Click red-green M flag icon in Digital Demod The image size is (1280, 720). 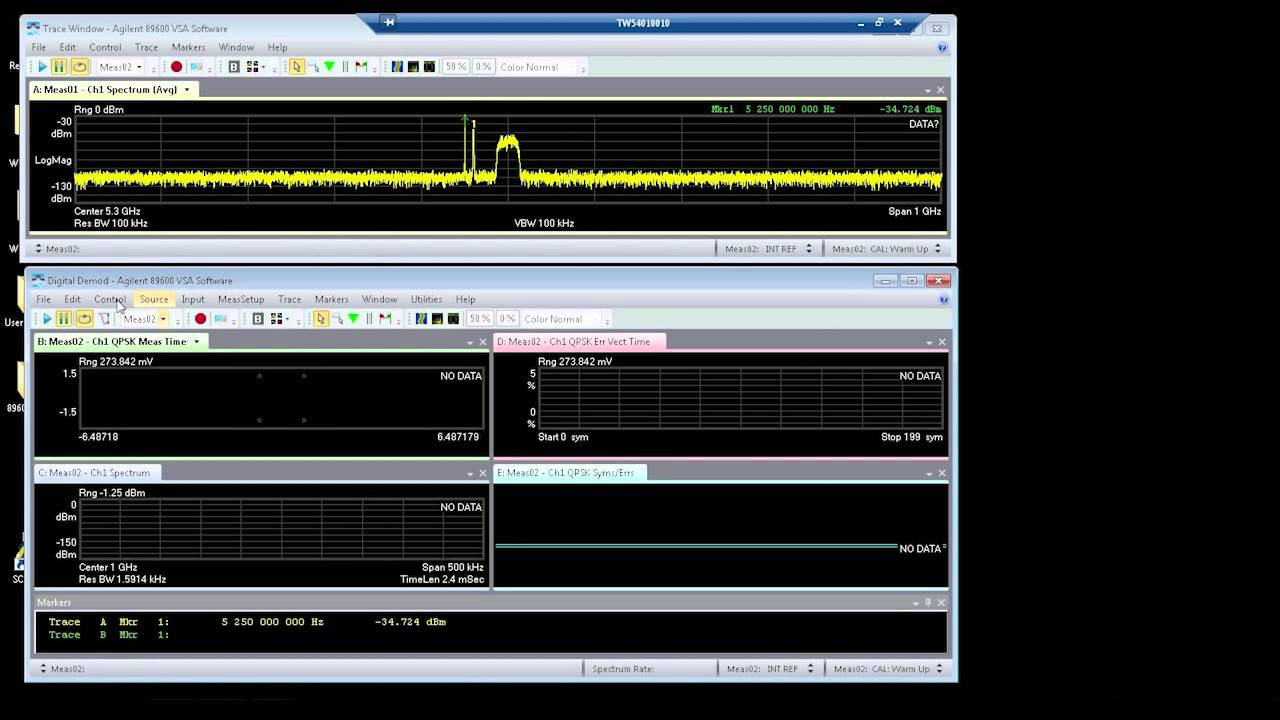385,319
